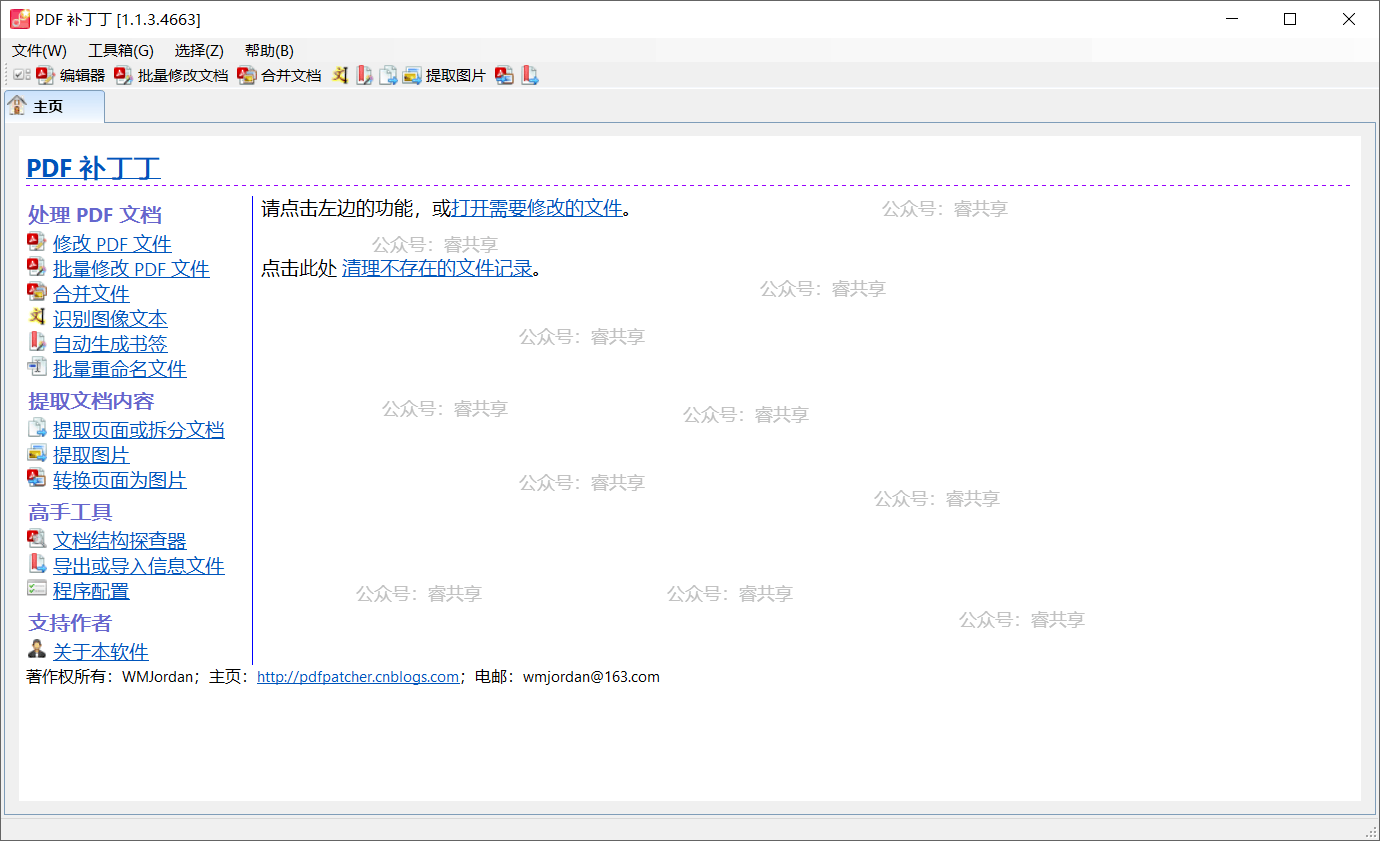Open 程序配置 from the sidebar
The image size is (1380, 841).
pos(91,591)
